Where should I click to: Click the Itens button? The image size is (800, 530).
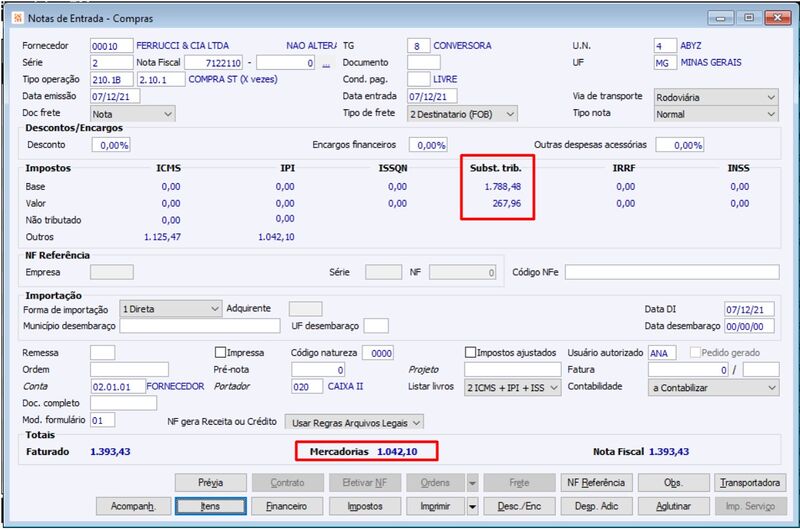(x=211, y=507)
